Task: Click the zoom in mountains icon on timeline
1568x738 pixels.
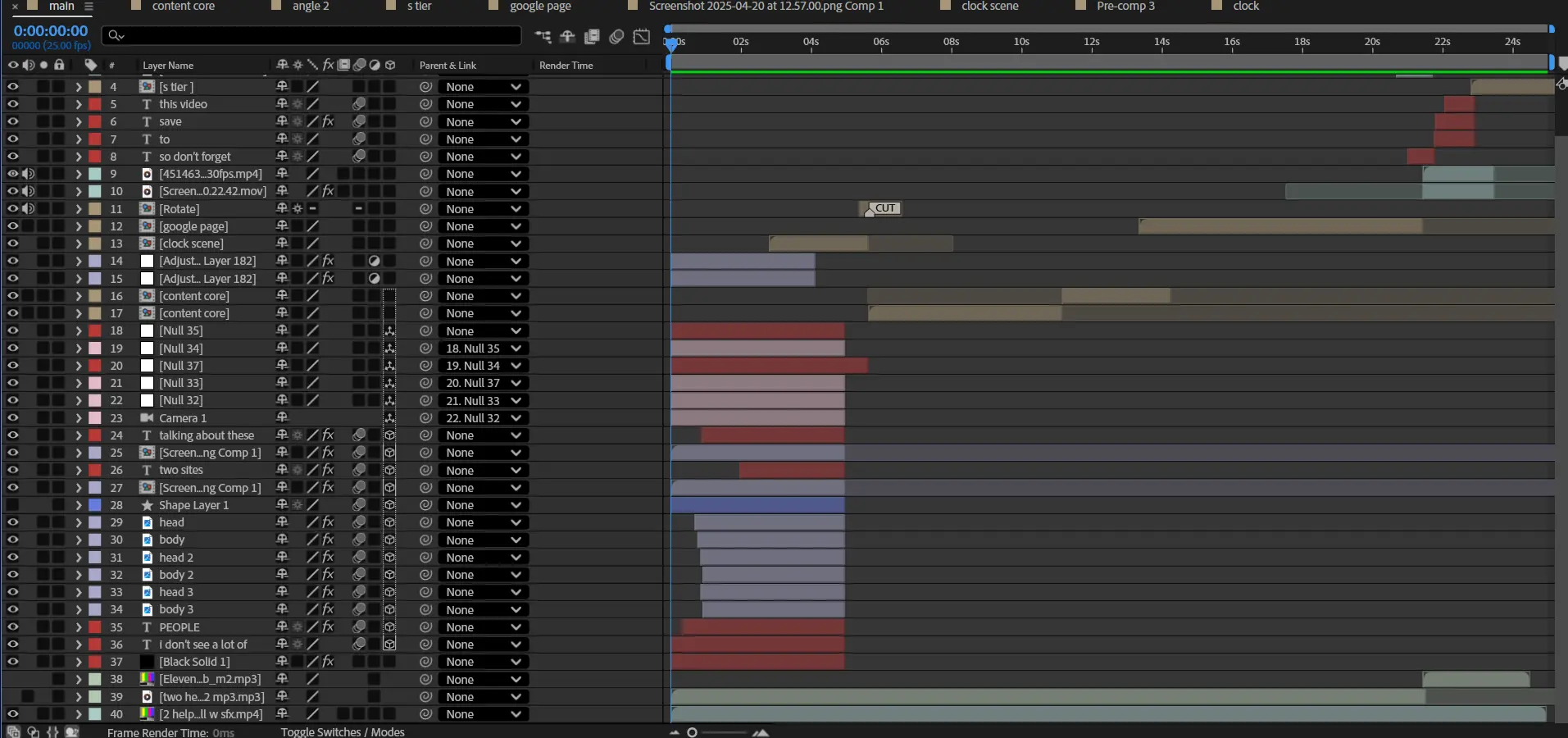Action: 761,732
